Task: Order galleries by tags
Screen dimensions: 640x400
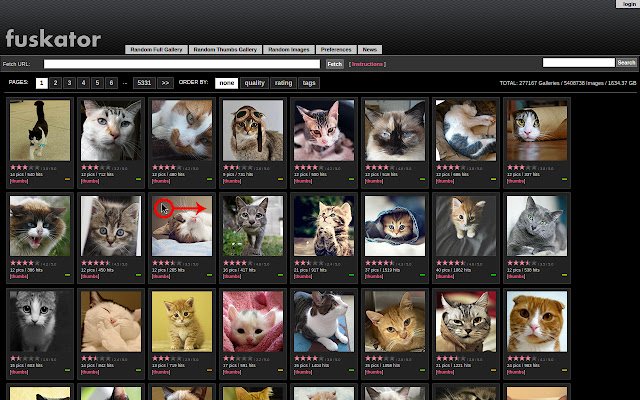Action: coord(309,83)
